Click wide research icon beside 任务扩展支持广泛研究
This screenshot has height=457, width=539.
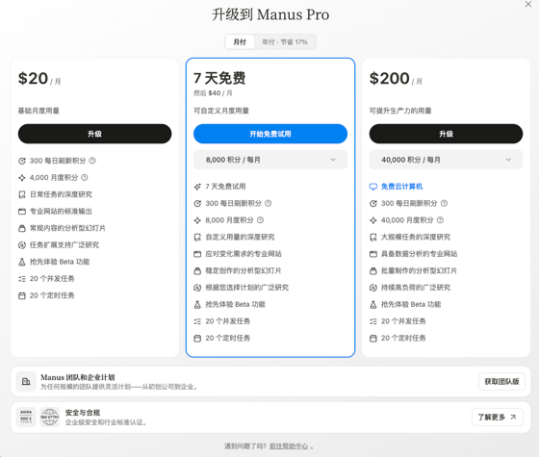(22, 245)
